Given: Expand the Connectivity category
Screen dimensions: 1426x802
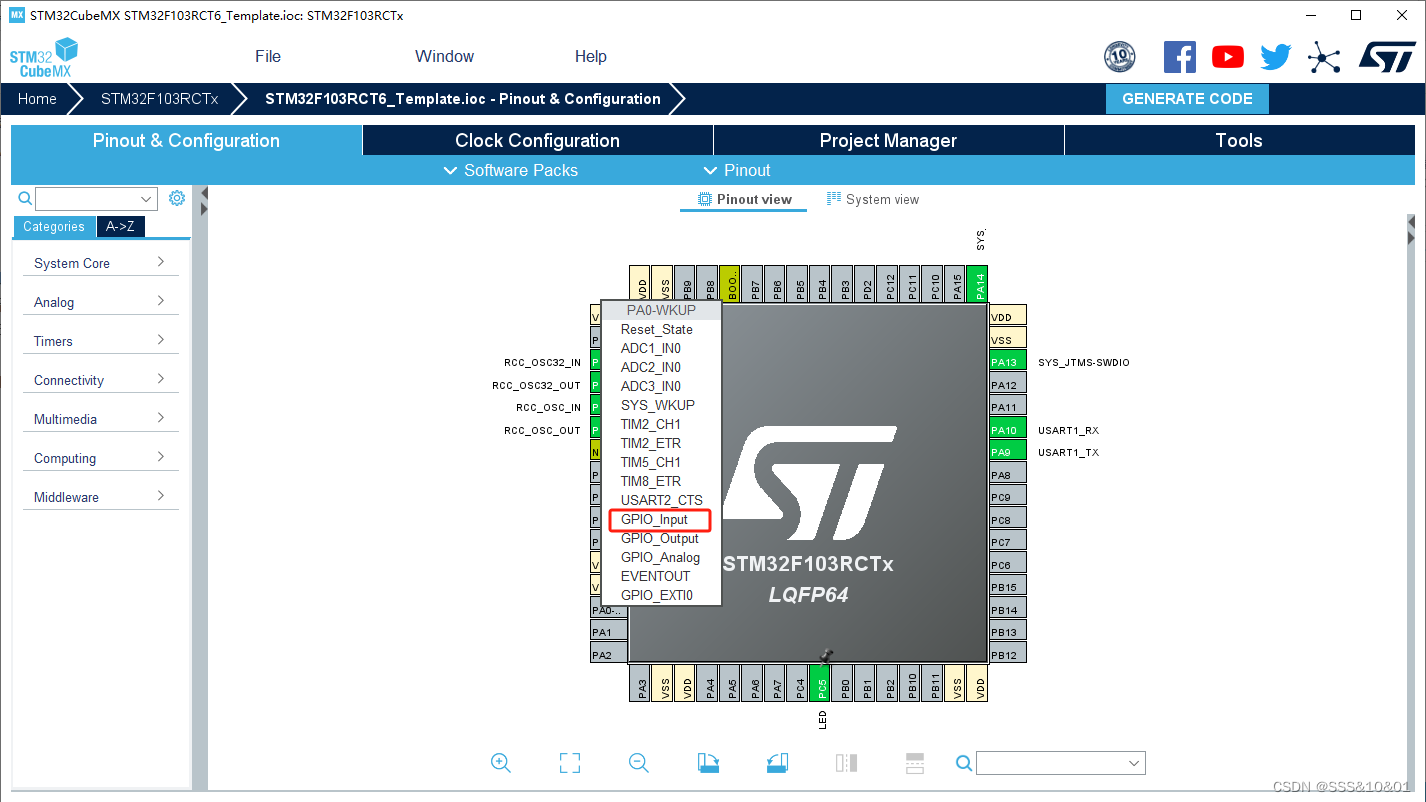Looking at the screenshot, I should point(100,380).
